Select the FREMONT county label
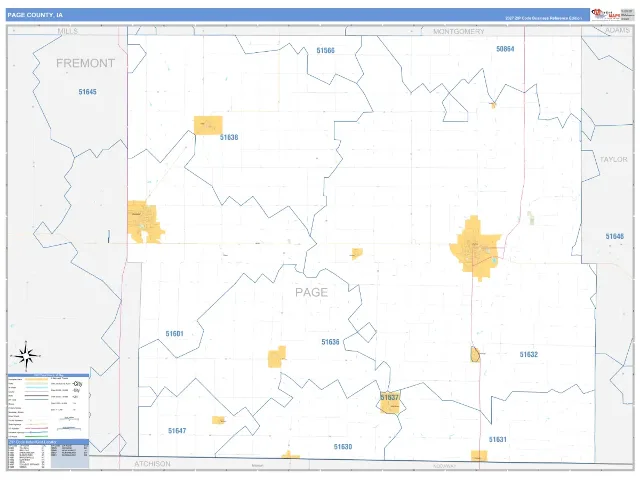 click(x=85, y=63)
